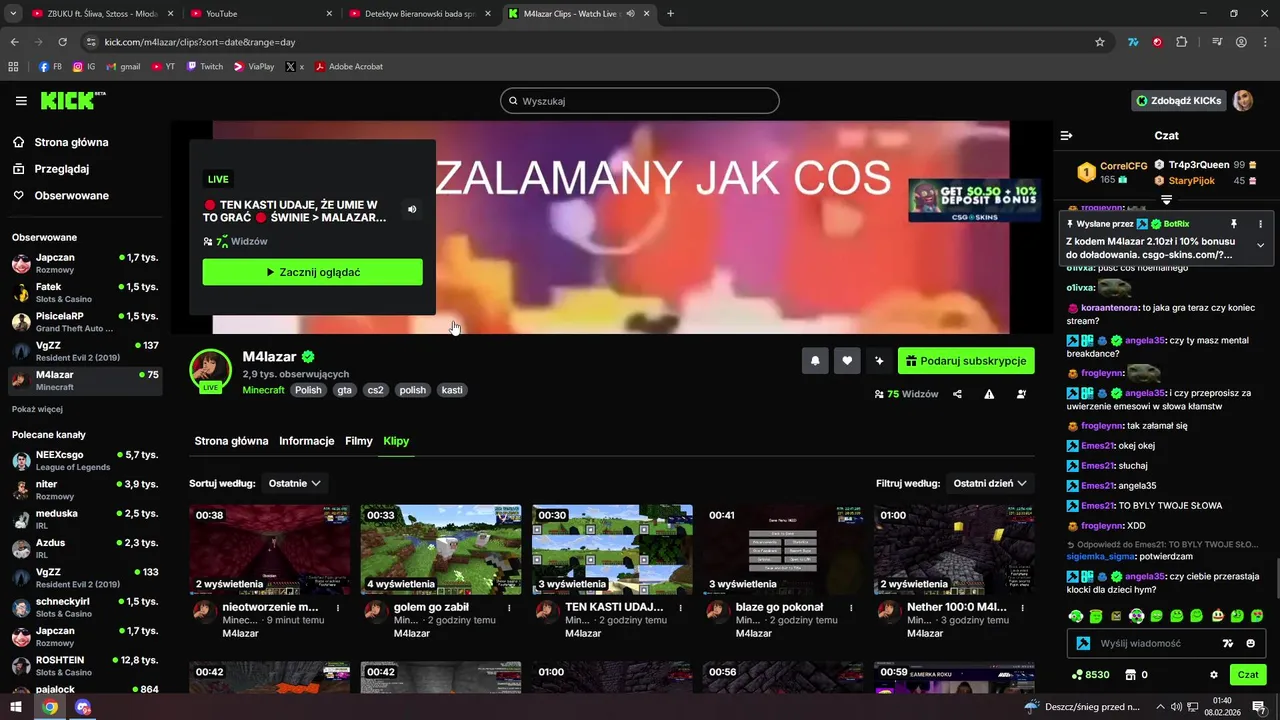Open Windows Start menu
The image size is (1280, 720).
point(16,707)
